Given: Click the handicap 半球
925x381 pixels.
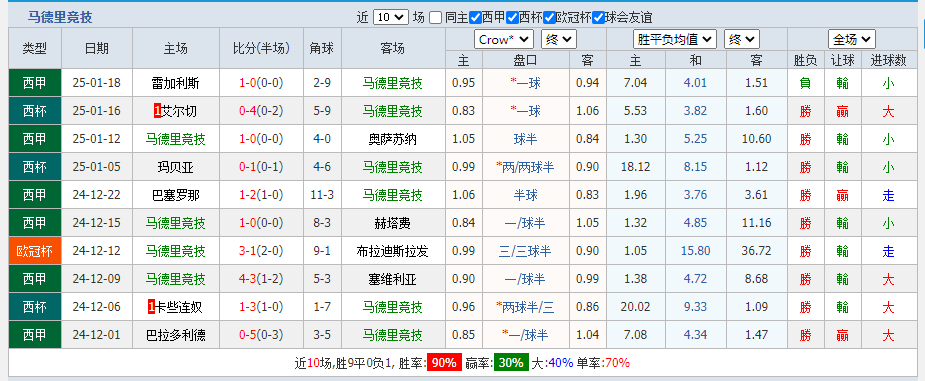Looking at the screenshot, I should pos(525,195).
